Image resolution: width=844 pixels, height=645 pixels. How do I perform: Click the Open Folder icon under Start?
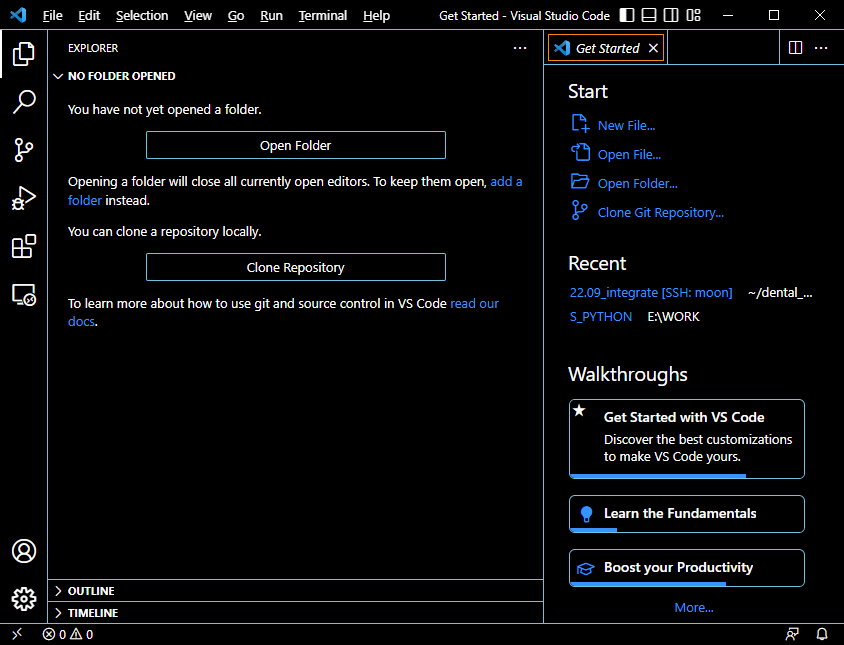click(x=580, y=181)
